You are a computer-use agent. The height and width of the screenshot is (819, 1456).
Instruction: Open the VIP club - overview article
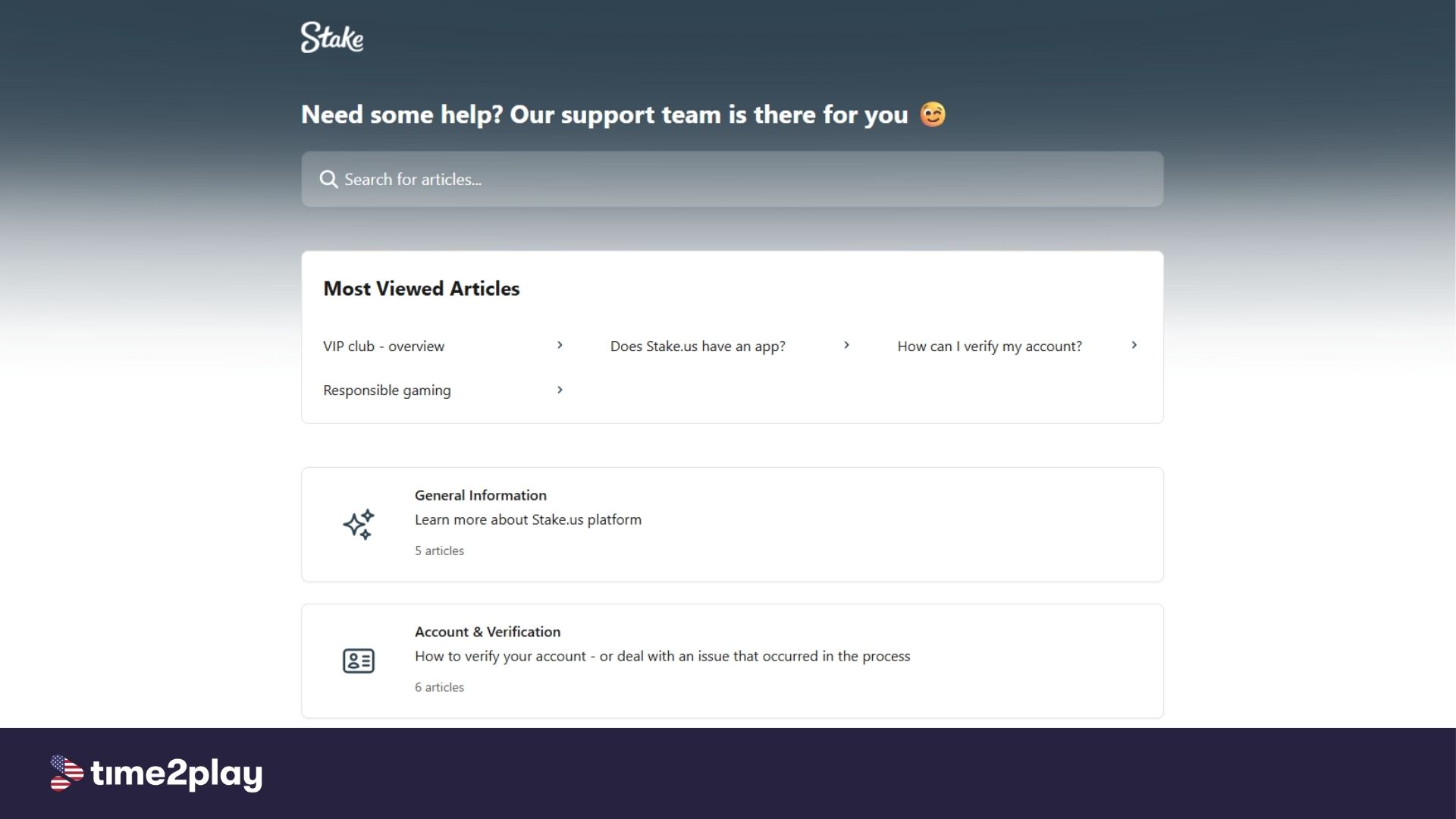384,347
